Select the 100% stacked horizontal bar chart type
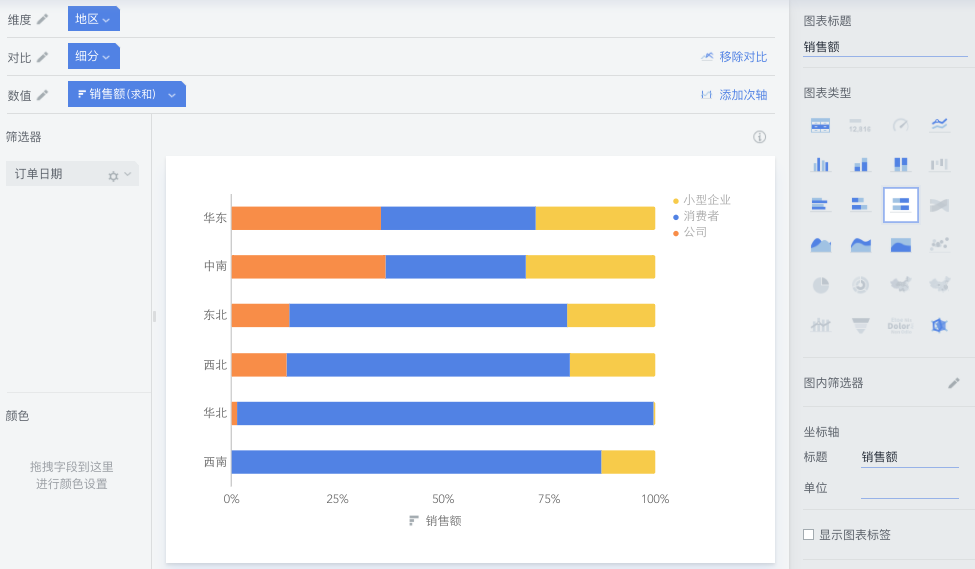The height and width of the screenshot is (569, 975). tap(900, 205)
